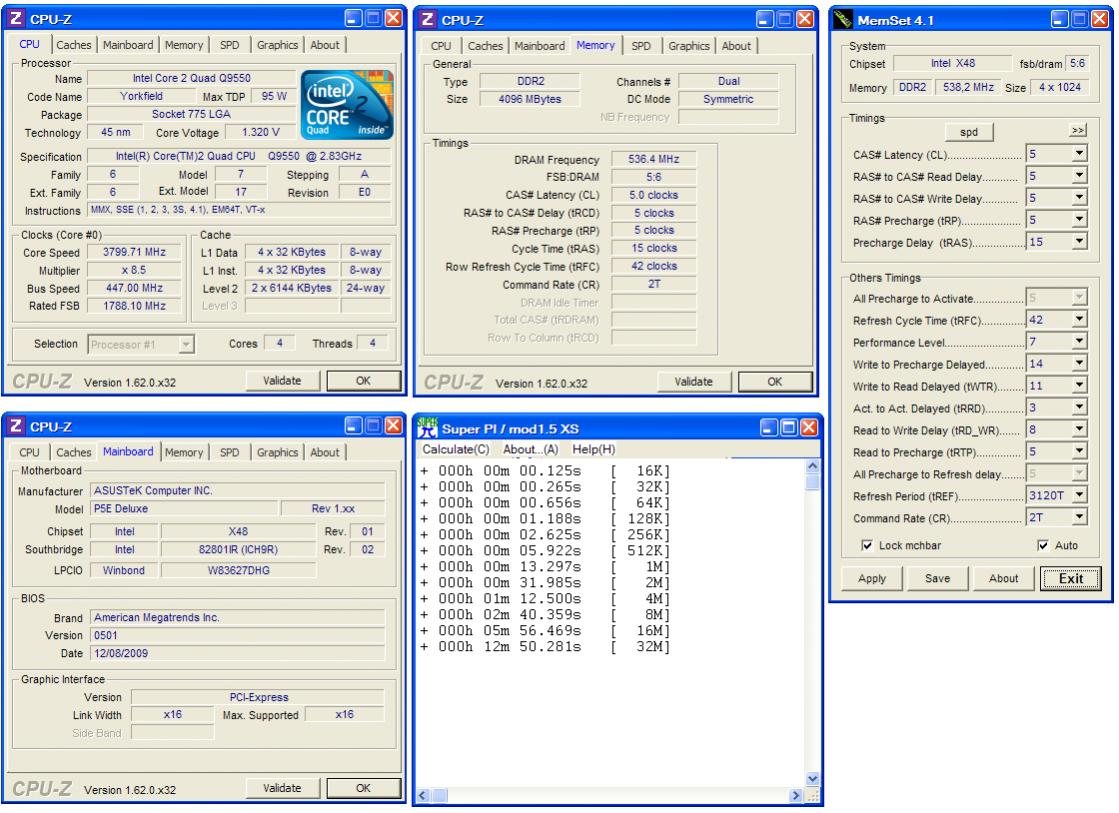Click Rated FSB value 1788.10 MHz
This screenshot has width=1119, height=813.
tap(133, 305)
